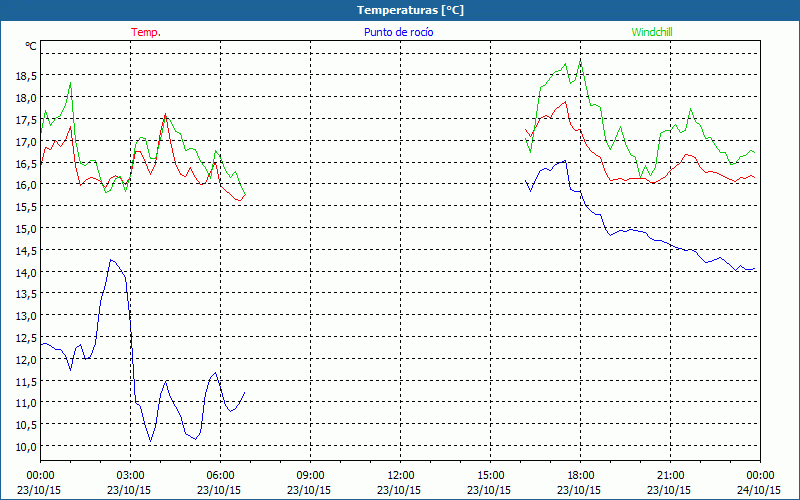Click the 06:00 time axis label
The height and width of the screenshot is (500, 800).
tap(220, 476)
